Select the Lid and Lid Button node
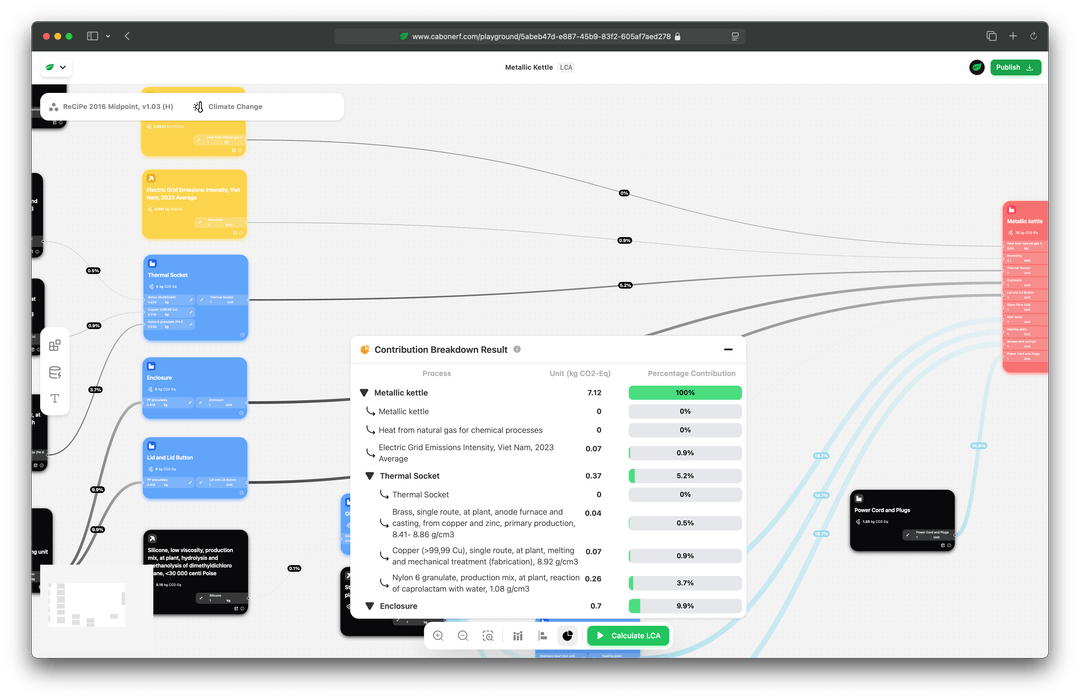 coord(196,468)
